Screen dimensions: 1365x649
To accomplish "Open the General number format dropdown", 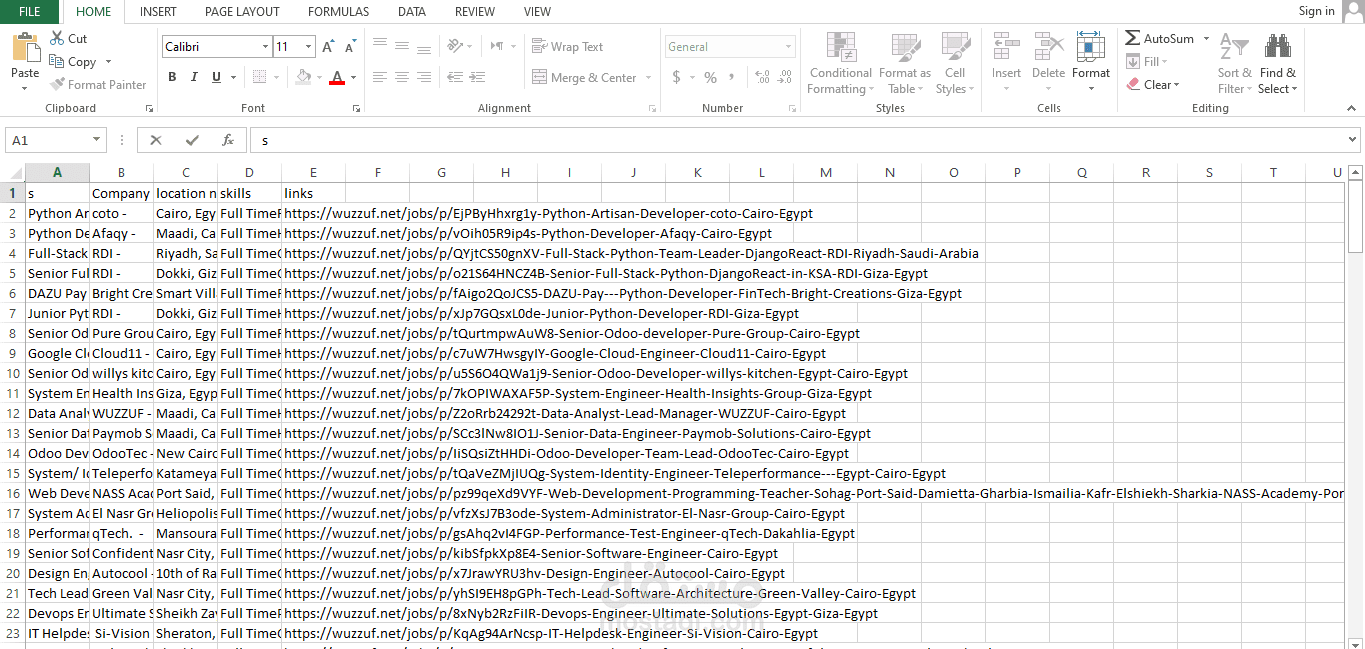I will (x=789, y=47).
